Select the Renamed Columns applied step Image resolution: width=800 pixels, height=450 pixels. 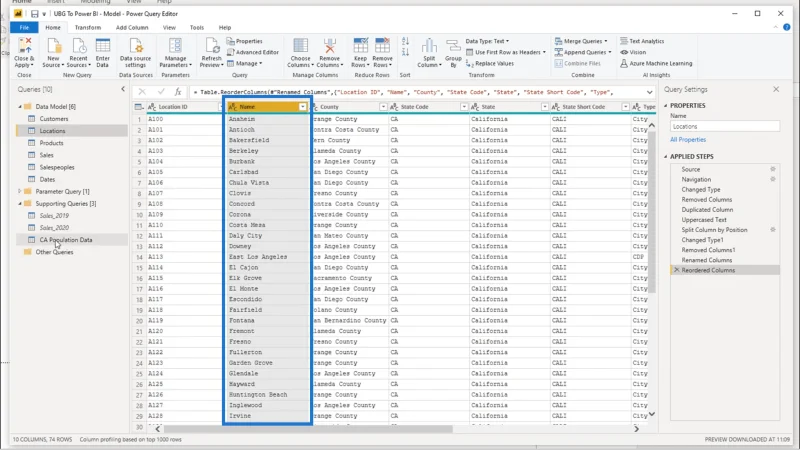[707, 260]
